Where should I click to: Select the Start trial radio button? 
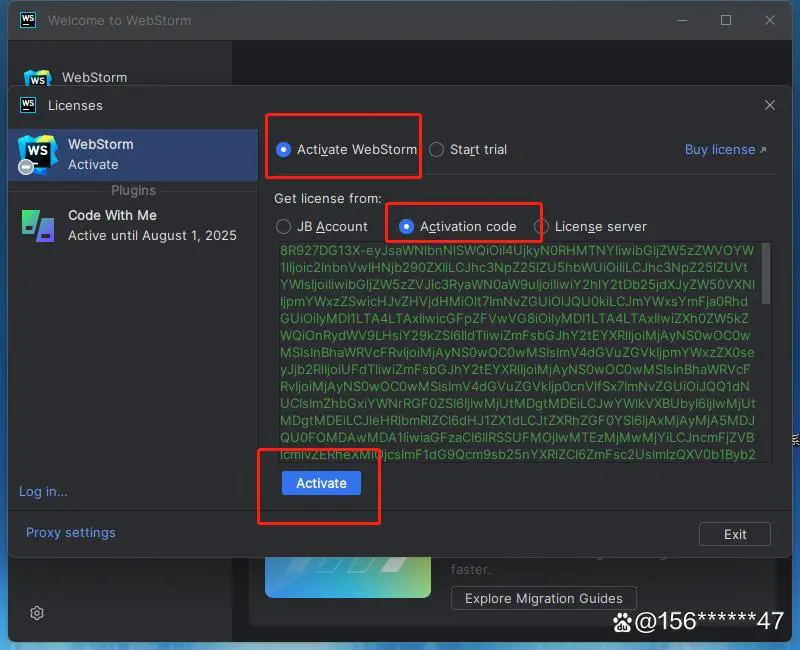coord(437,150)
